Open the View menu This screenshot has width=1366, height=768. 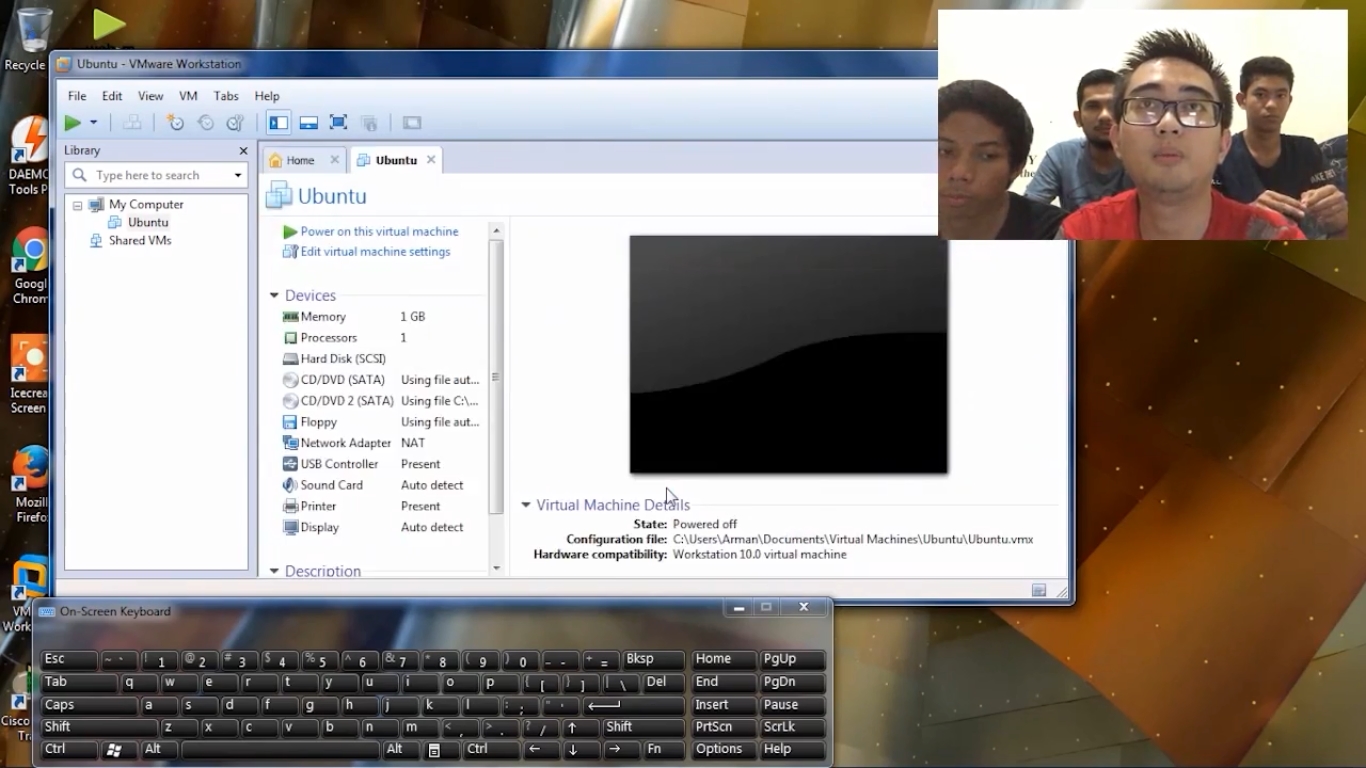[x=150, y=96]
